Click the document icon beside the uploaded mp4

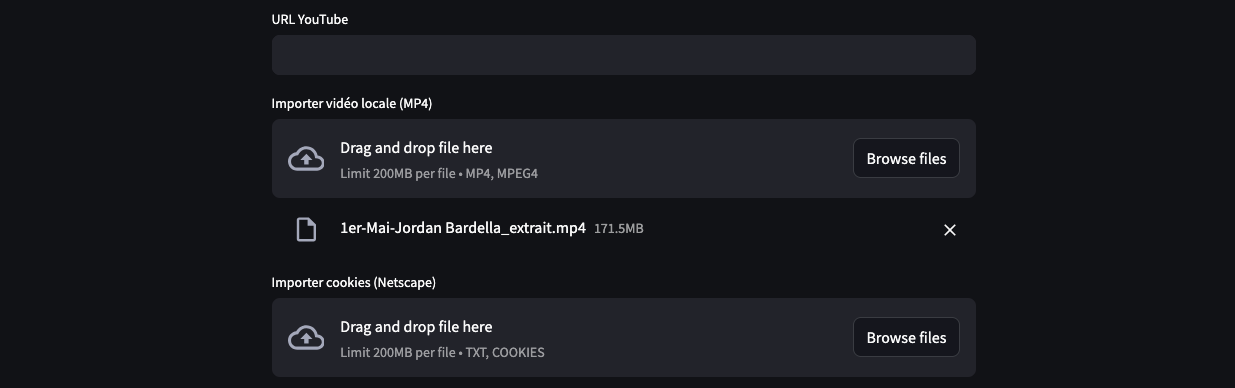306,229
